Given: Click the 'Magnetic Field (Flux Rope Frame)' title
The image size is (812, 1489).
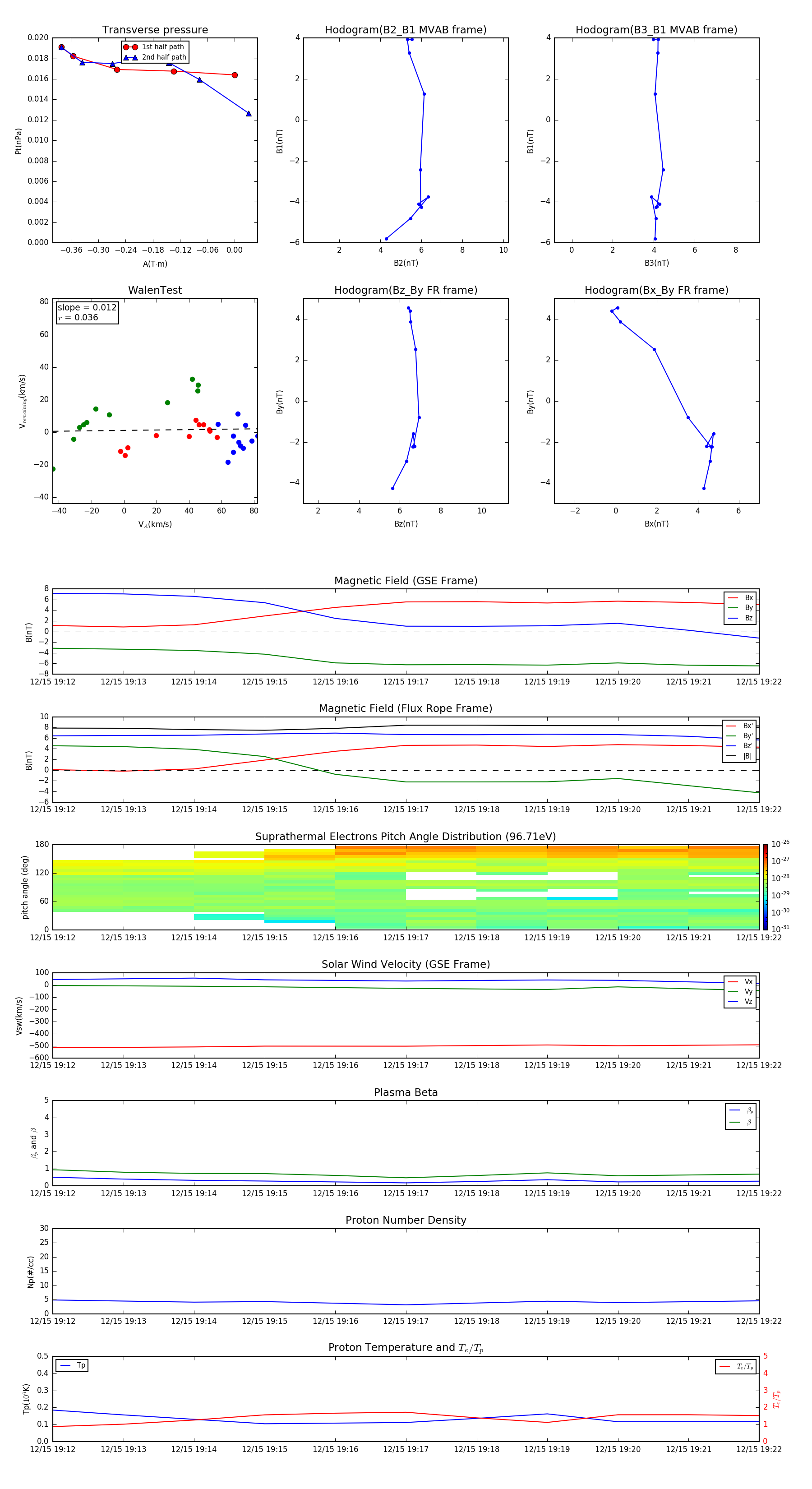Looking at the screenshot, I should 406,709.
